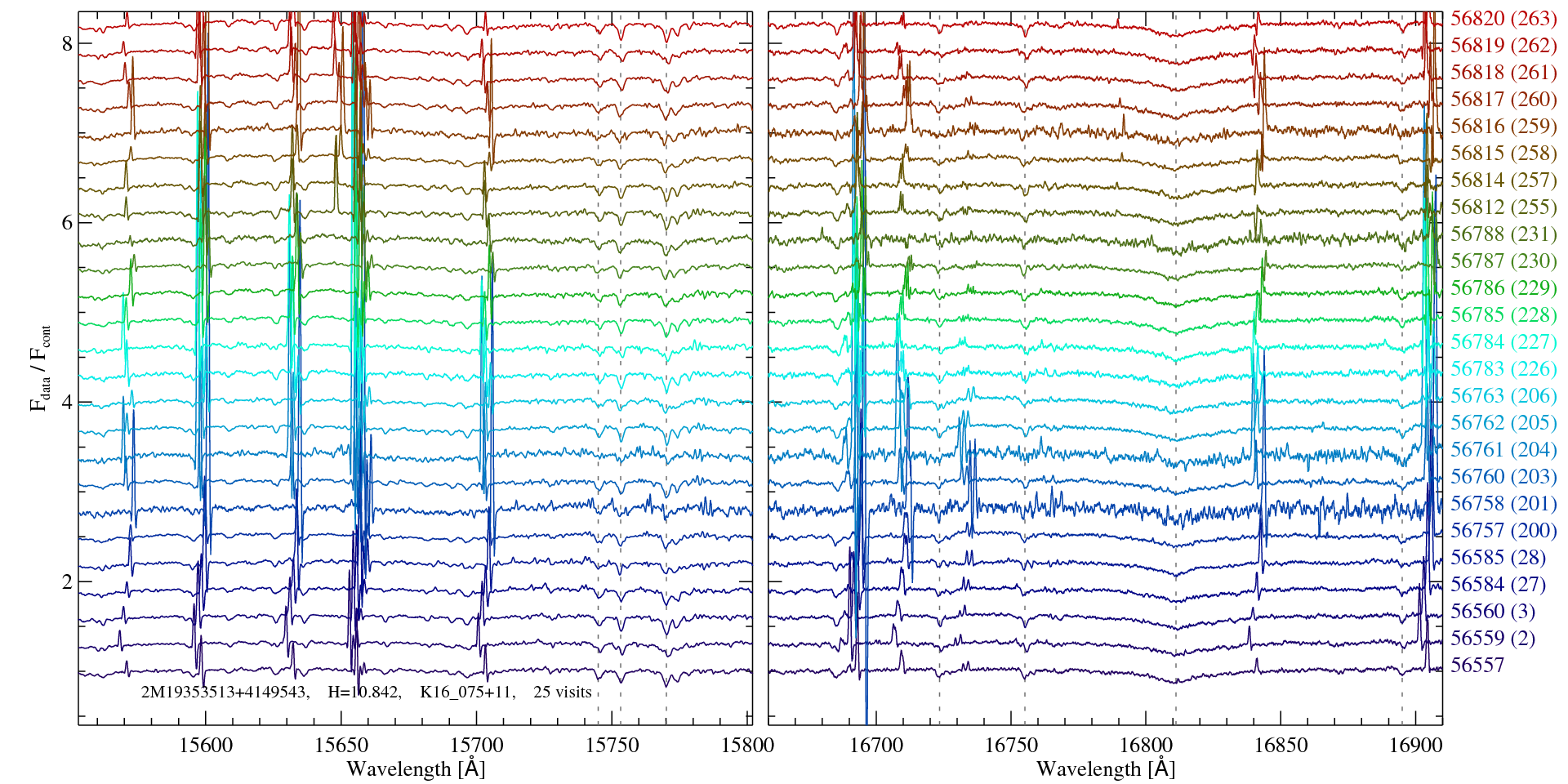The width and height of the screenshot is (1568, 784).
Task: Click the star ID 2M19353513+4149543 text
Action: (225, 693)
